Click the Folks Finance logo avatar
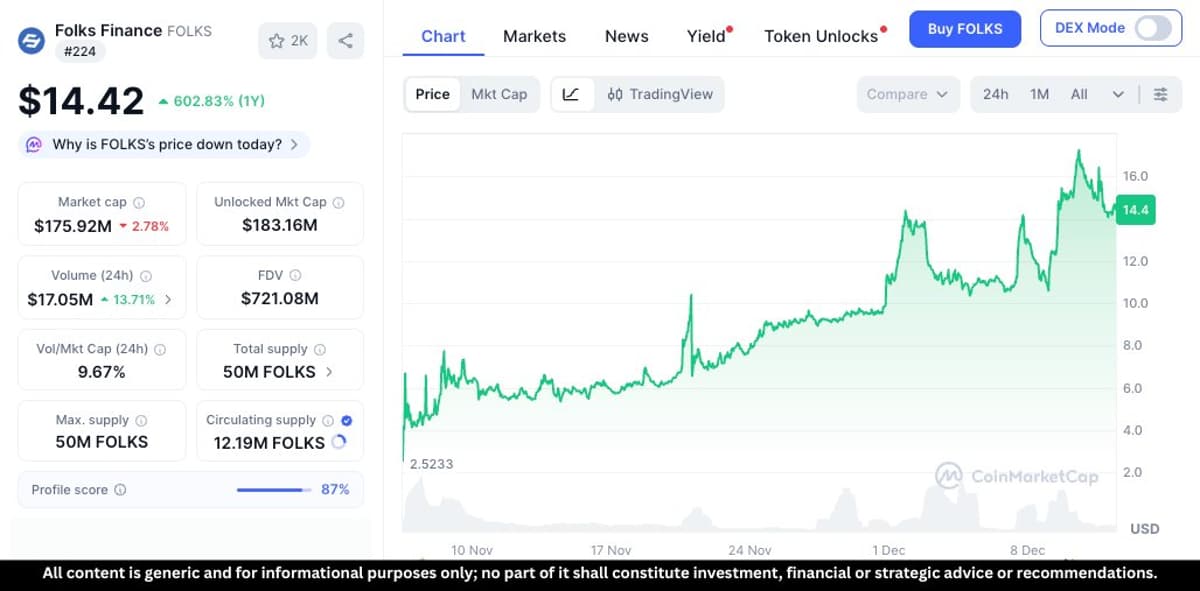This screenshot has height=591, width=1200. [30, 41]
